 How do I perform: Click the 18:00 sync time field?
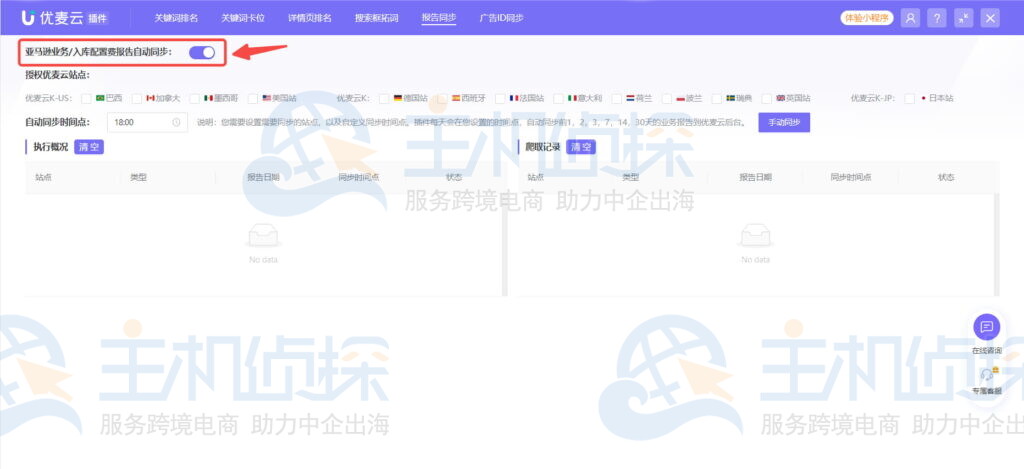coord(147,122)
